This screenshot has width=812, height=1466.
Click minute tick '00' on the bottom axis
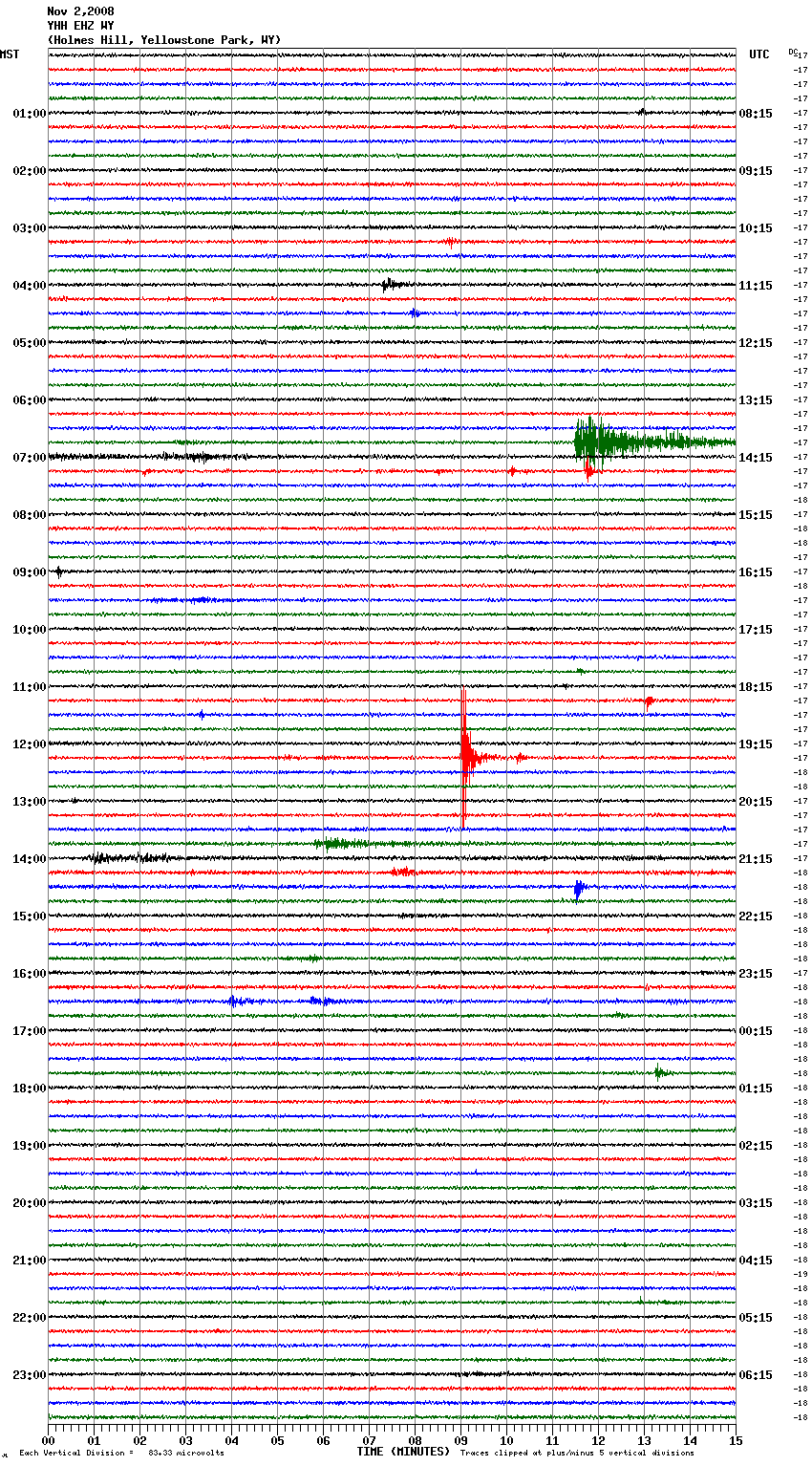tap(48, 1440)
